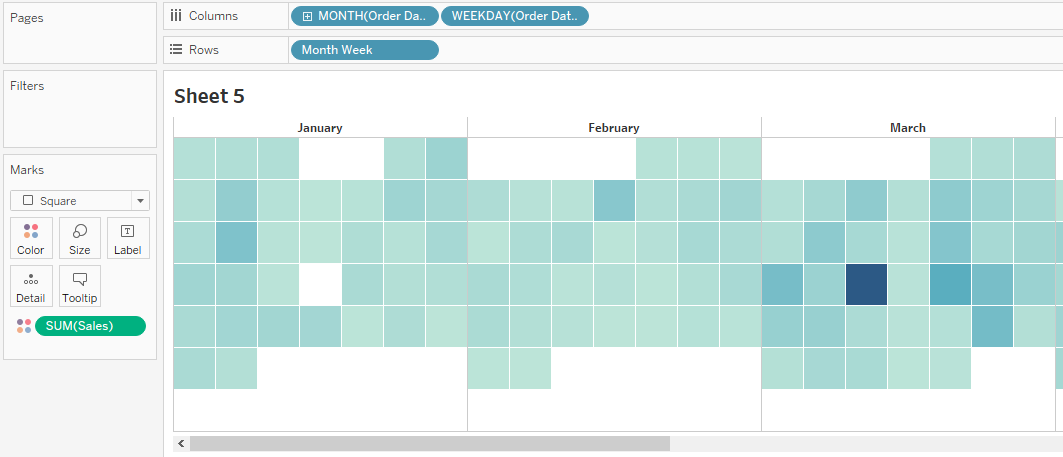
Task: Click the Columns shelf icon
Action: click(176, 16)
